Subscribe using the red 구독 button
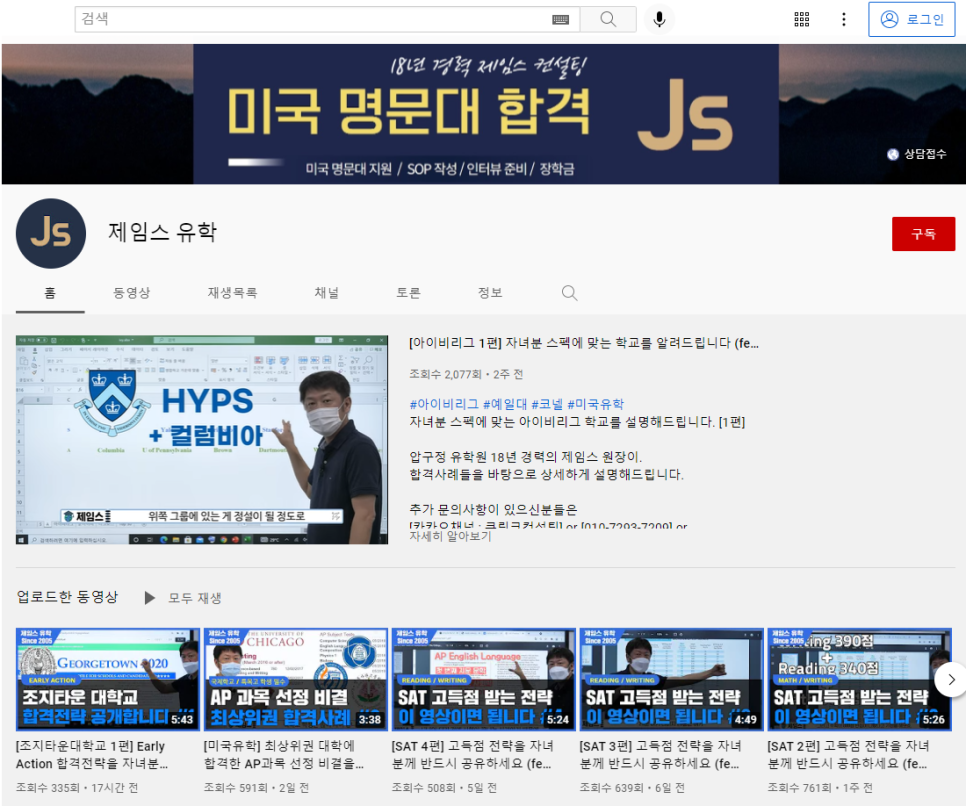The image size is (966, 806). tap(922, 233)
